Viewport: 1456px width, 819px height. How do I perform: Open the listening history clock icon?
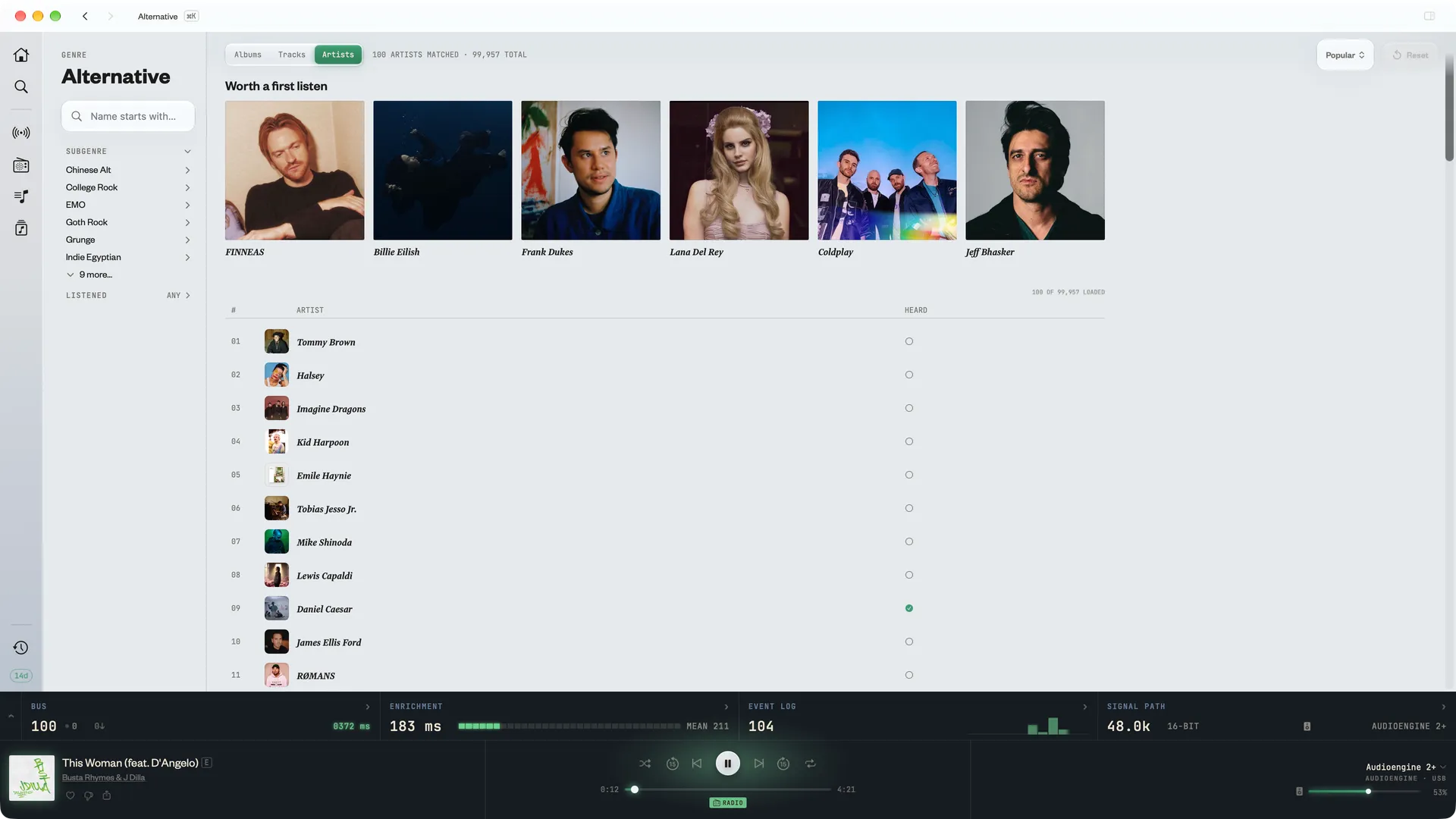(x=21, y=648)
